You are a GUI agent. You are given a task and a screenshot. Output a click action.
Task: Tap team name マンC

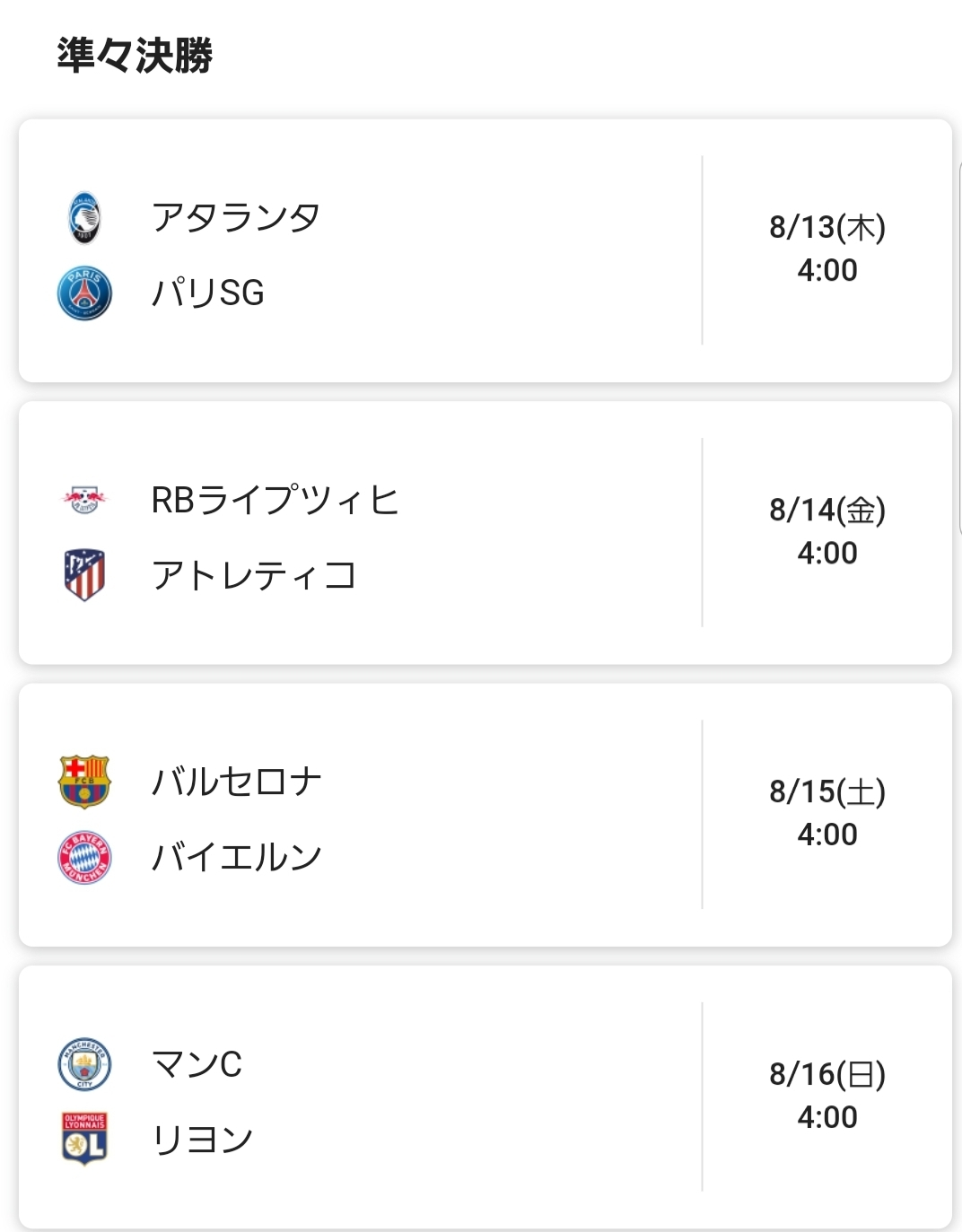click(x=197, y=1064)
